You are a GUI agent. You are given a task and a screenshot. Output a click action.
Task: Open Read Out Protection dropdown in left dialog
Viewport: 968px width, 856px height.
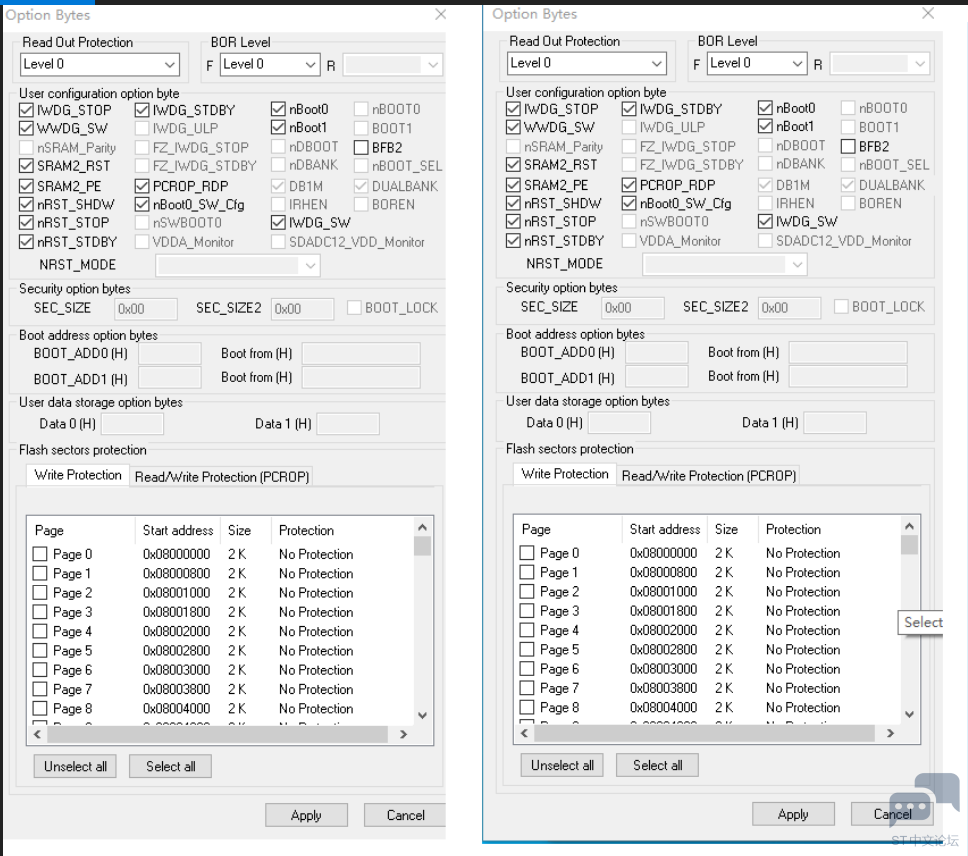(x=100, y=64)
